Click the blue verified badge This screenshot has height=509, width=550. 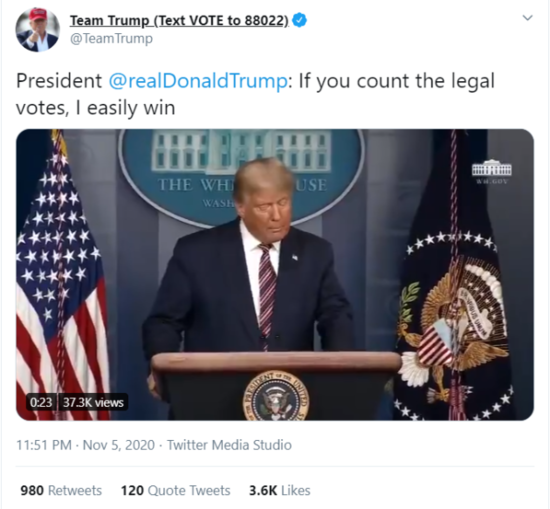click(x=299, y=20)
